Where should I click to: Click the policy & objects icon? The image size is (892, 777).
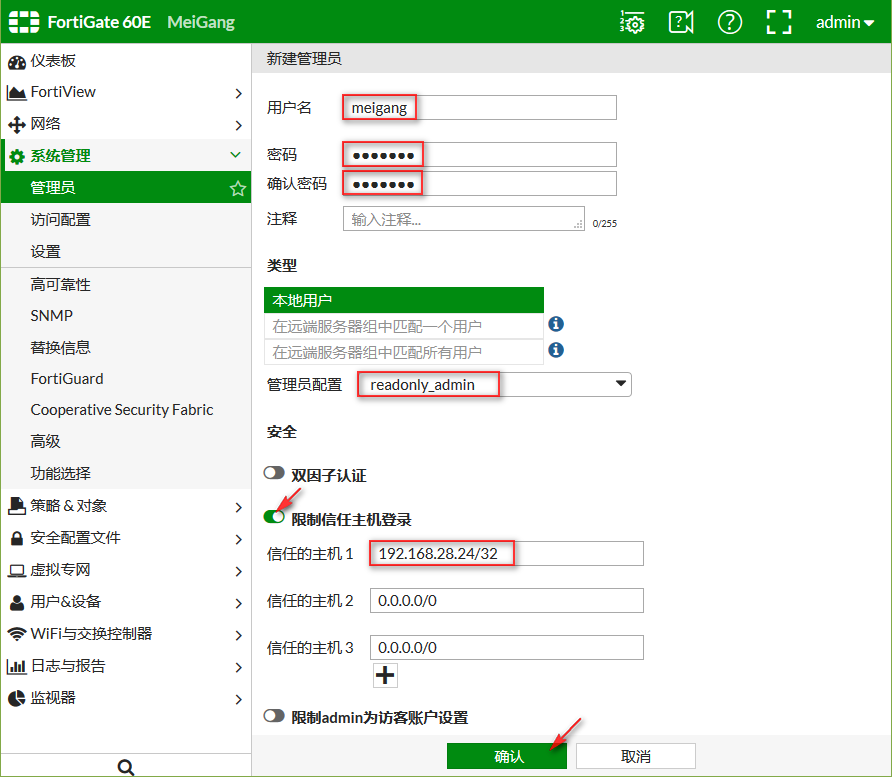pyautogui.click(x=17, y=506)
